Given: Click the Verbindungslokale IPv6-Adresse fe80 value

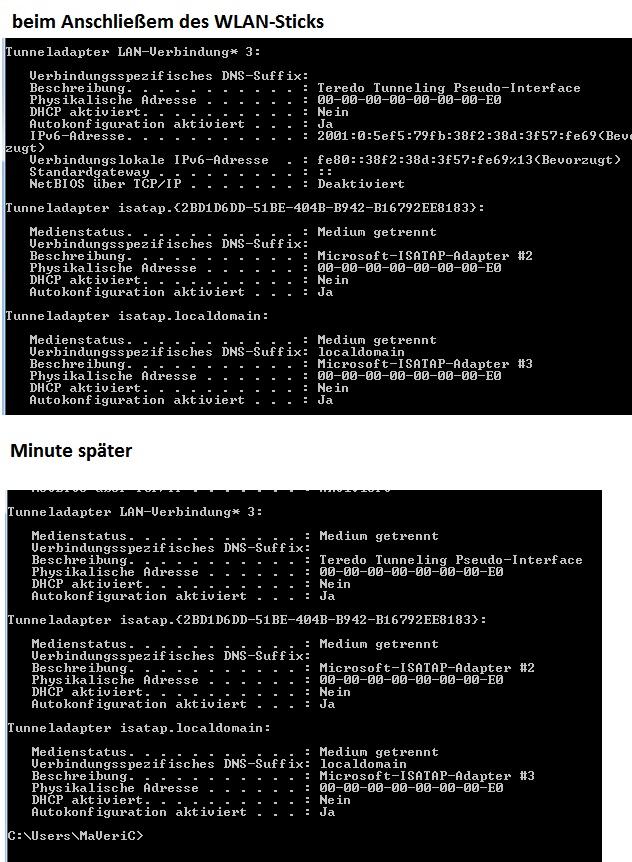Looking at the screenshot, I should coord(469,160).
